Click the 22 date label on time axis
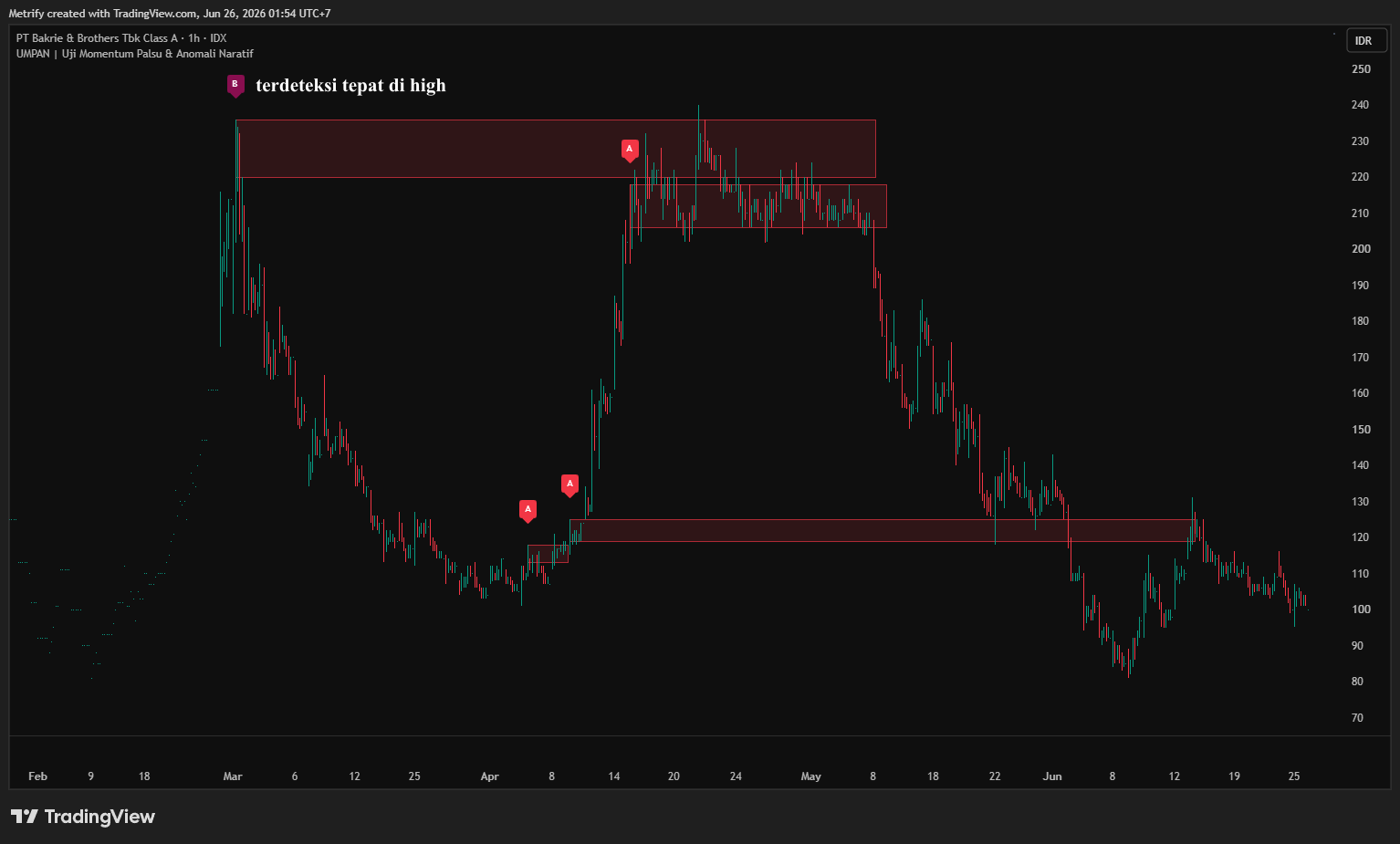Screen dimensions: 1400x844 coord(995,776)
